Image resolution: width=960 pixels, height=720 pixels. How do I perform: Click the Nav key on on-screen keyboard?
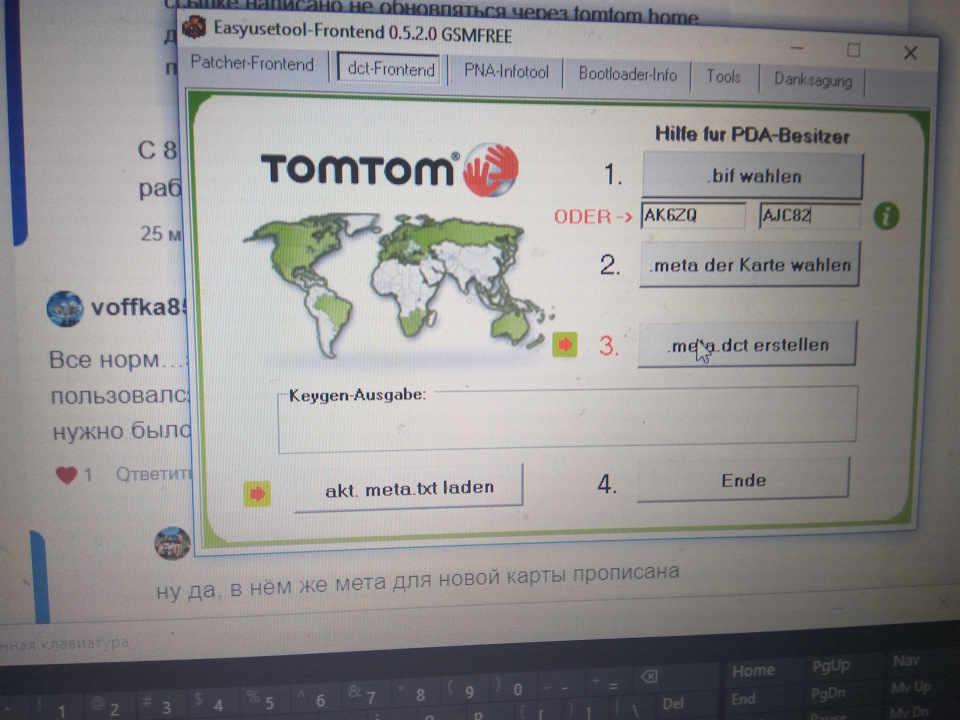(x=906, y=661)
